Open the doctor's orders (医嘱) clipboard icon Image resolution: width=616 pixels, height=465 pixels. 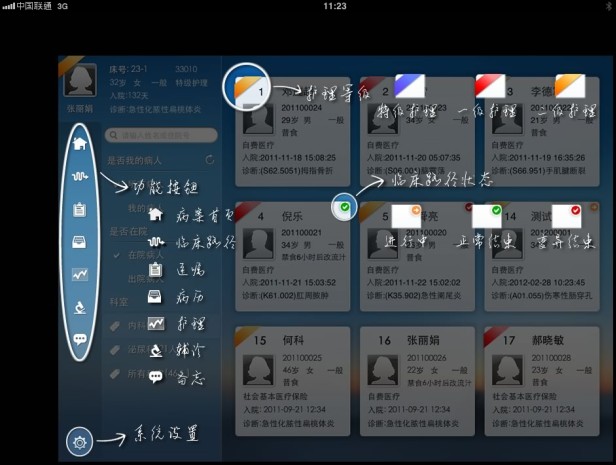click(x=80, y=209)
